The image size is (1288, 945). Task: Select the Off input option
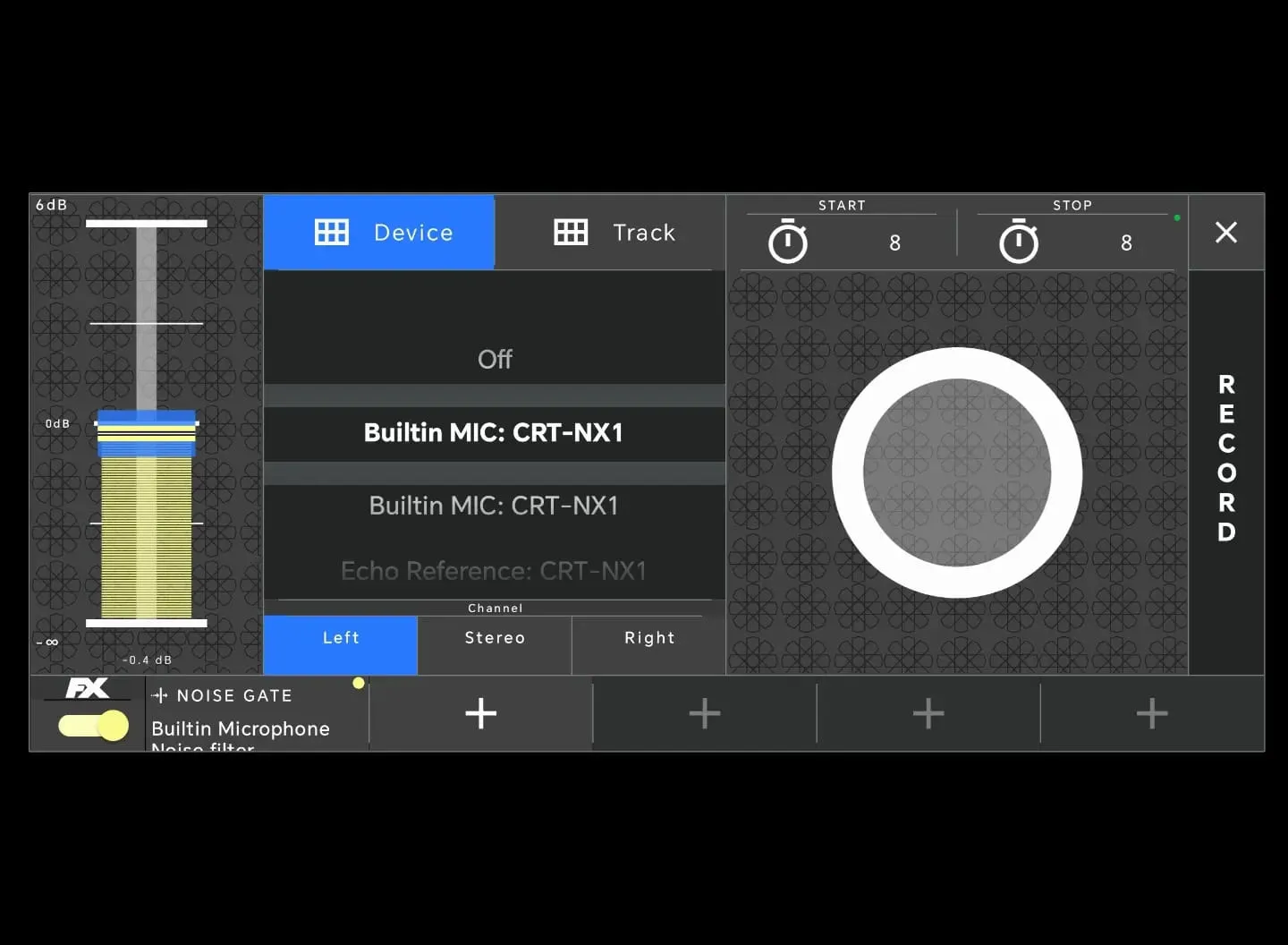(495, 359)
